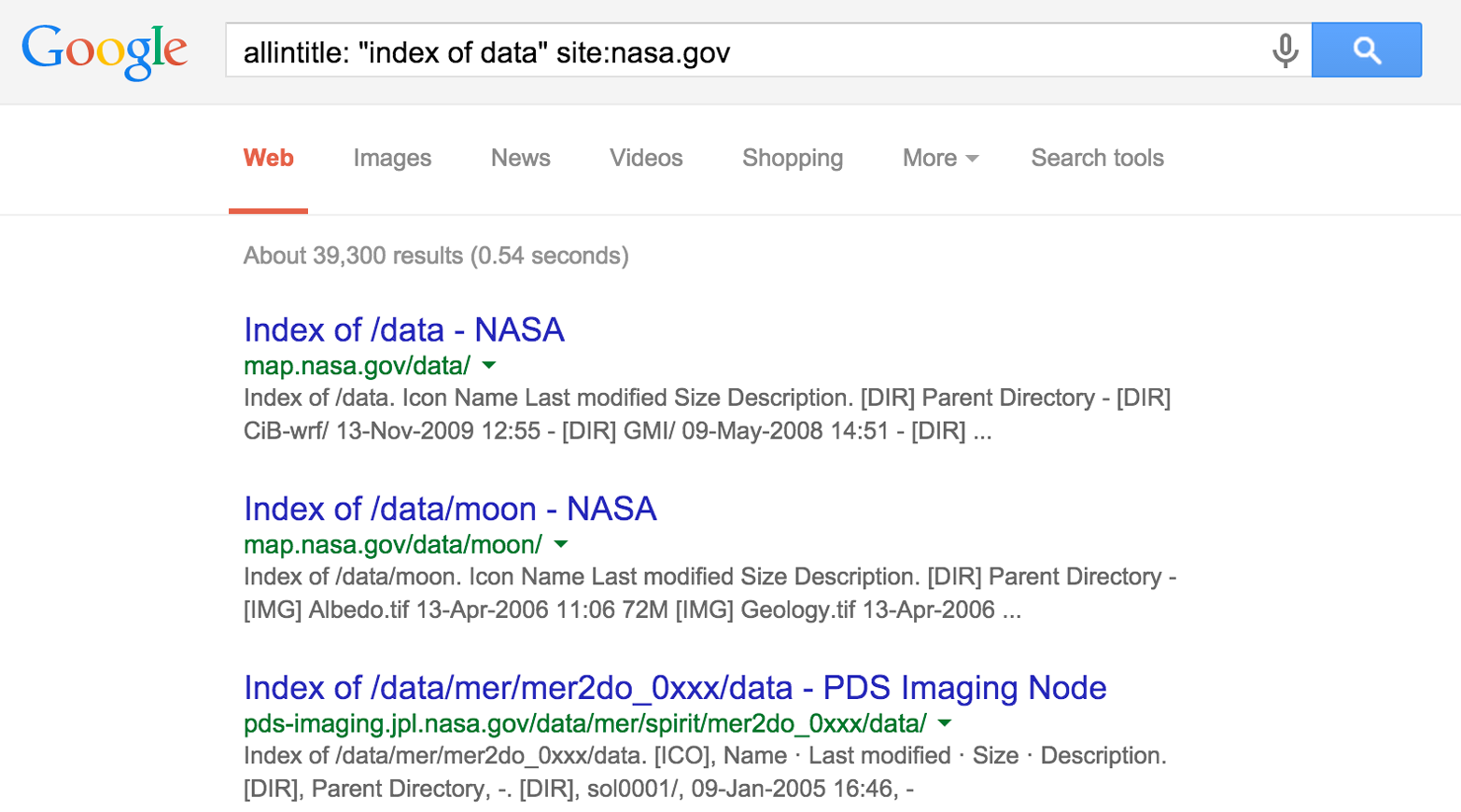Activate voice search with the microphone icon
Screen dimensions: 1461x812
click(1287, 51)
